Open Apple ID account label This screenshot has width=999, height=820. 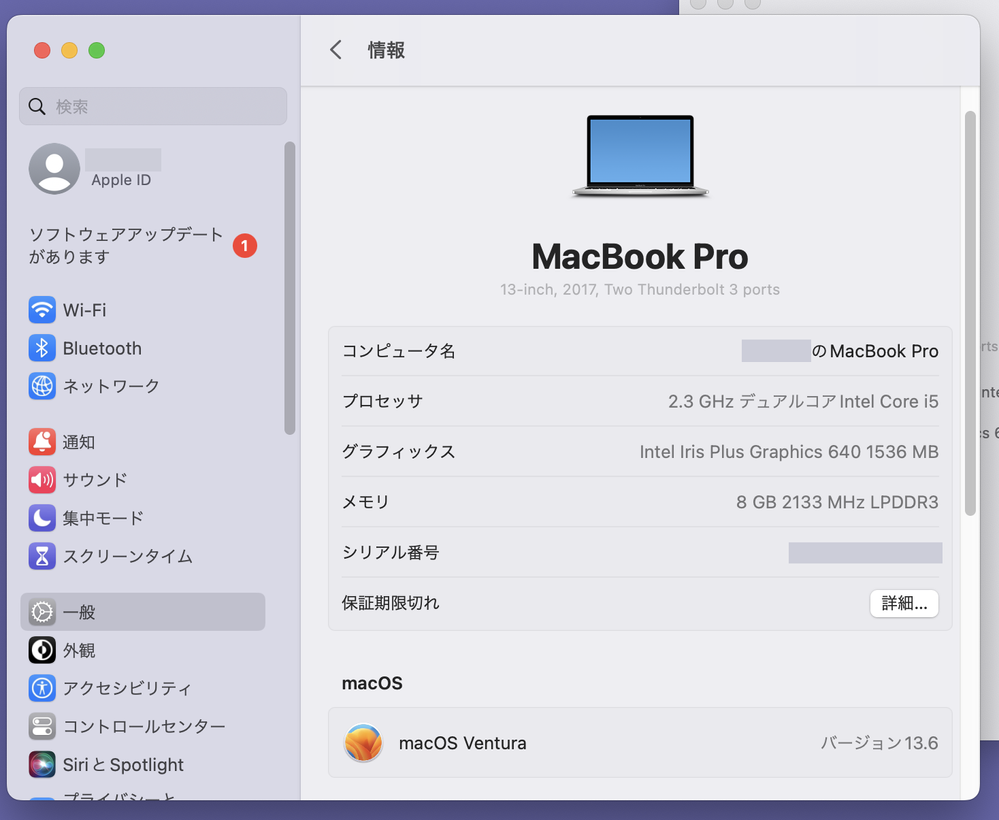tap(121, 180)
